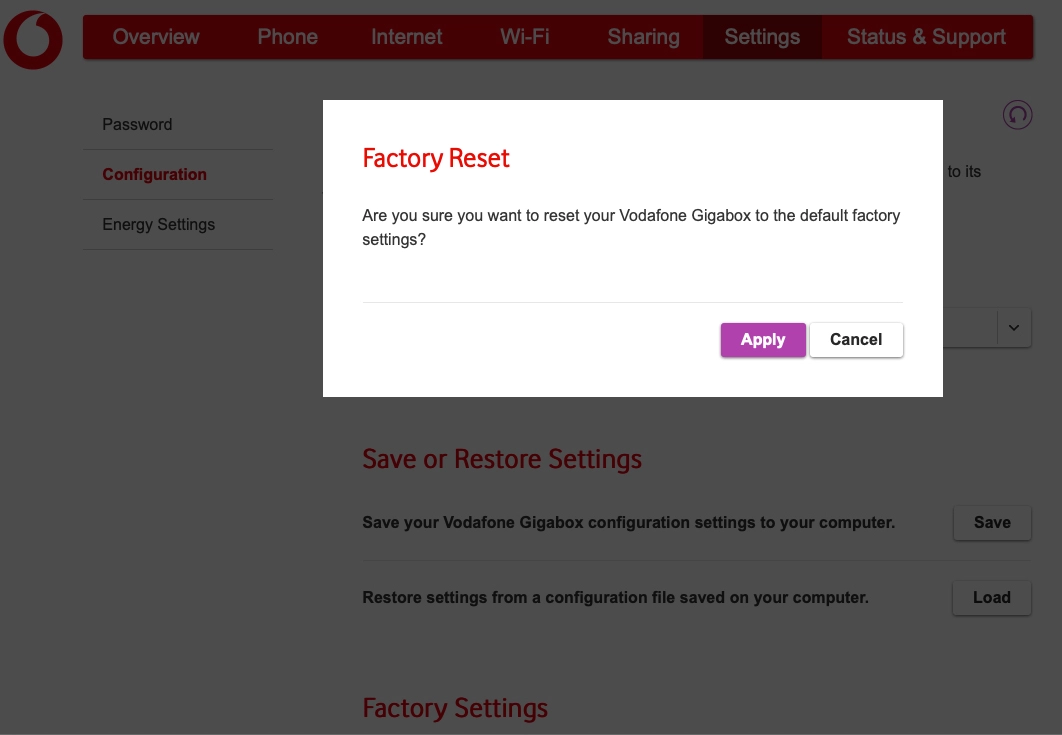The height and width of the screenshot is (735, 1062).
Task: Open the Sharing tab
Action: click(x=643, y=37)
